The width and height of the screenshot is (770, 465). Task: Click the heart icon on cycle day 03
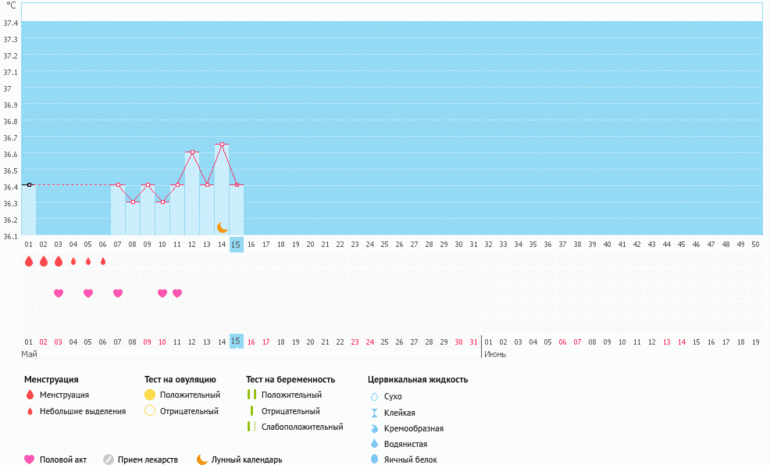[58, 293]
